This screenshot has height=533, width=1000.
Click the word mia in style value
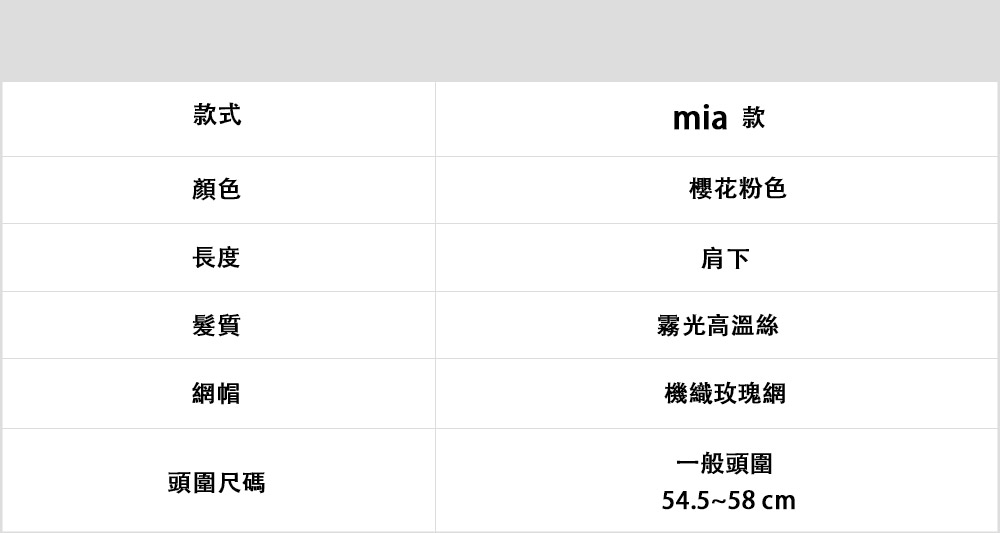pyautogui.click(x=699, y=119)
